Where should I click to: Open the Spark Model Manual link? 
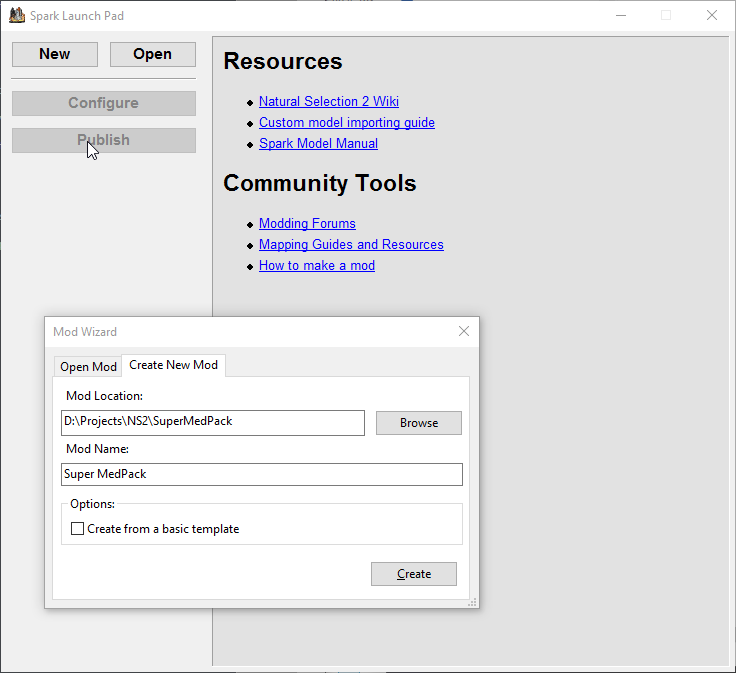318,144
